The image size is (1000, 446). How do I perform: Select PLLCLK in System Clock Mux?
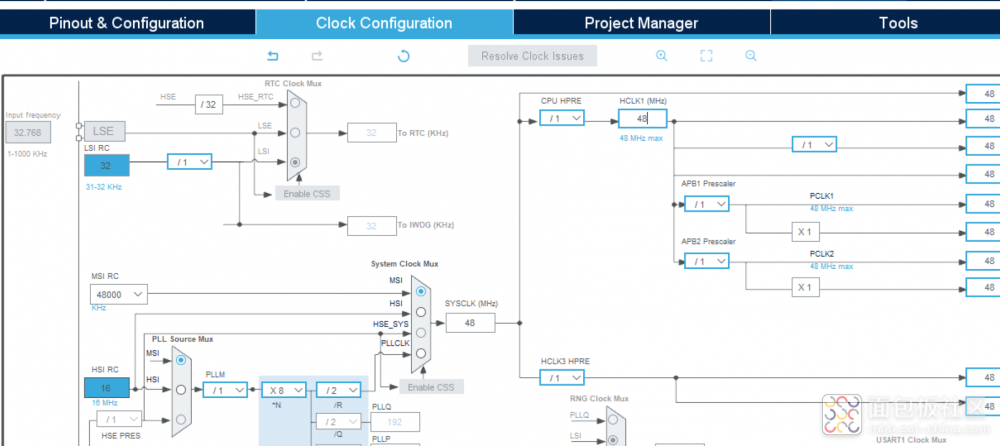(x=420, y=353)
